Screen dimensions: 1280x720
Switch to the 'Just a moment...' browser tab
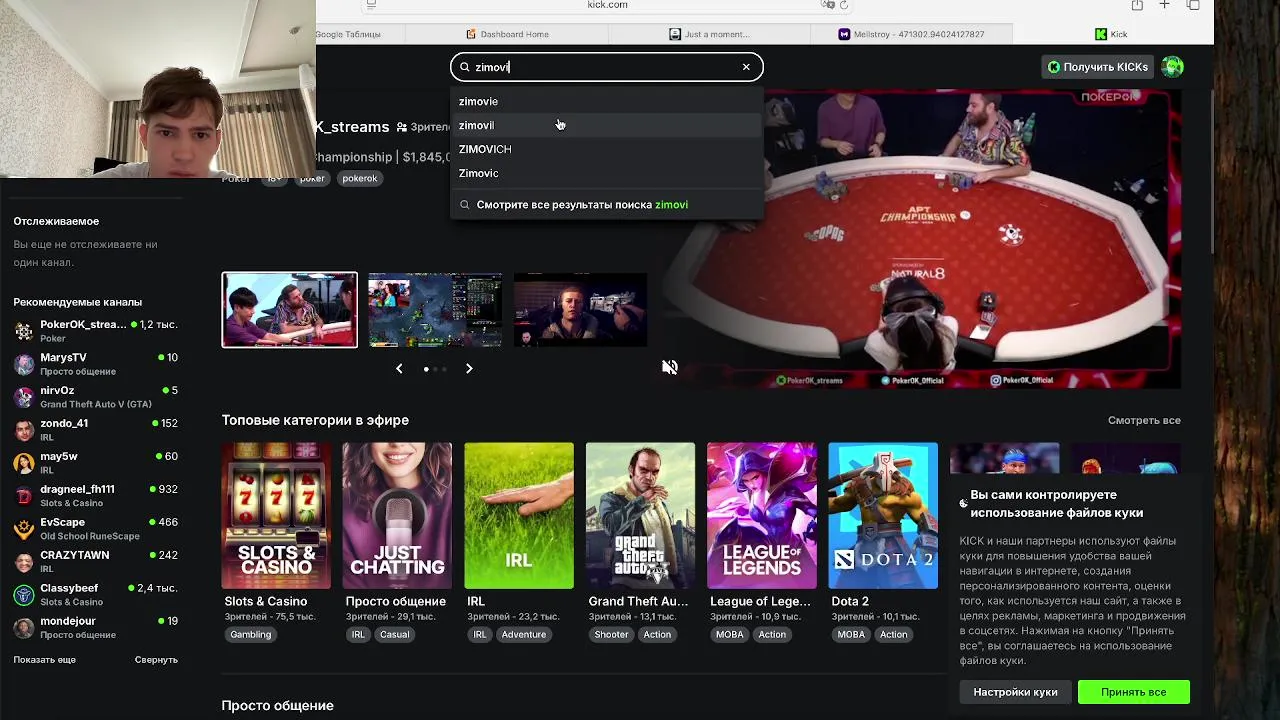[x=709, y=34]
